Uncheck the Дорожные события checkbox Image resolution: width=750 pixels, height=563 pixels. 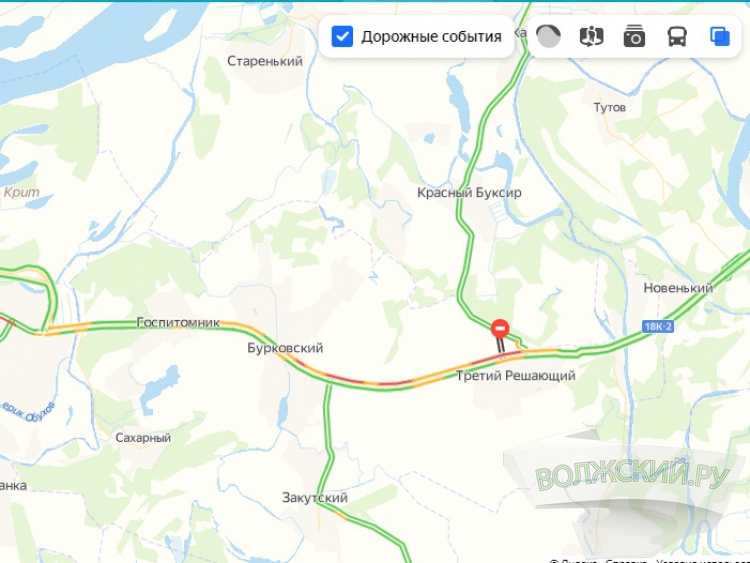[x=342, y=36]
